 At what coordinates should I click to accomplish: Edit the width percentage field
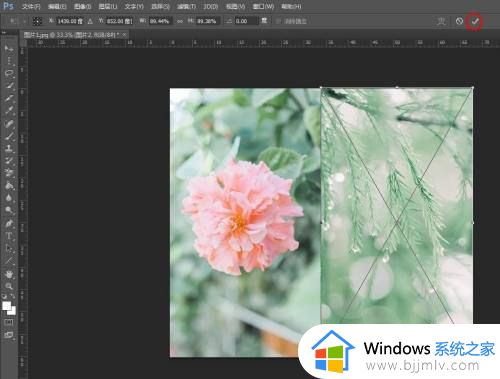[160, 21]
